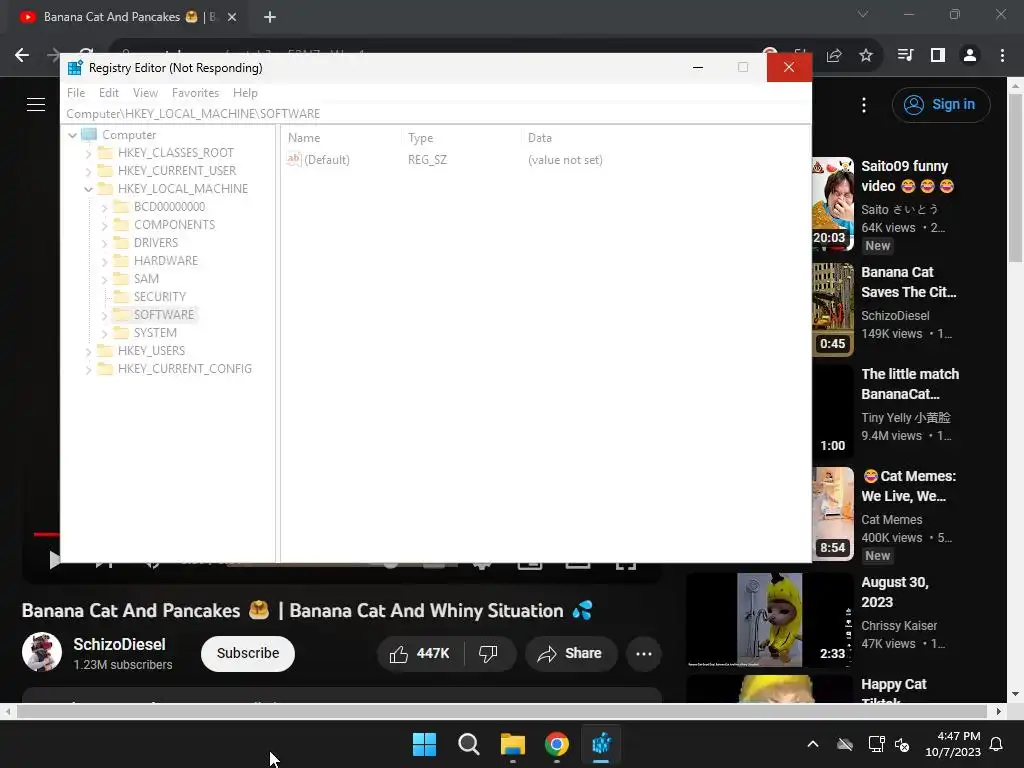Screen dimensions: 1024x768
Task: Open the Help menu in Registry Editor
Action: (x=245, y=93)
